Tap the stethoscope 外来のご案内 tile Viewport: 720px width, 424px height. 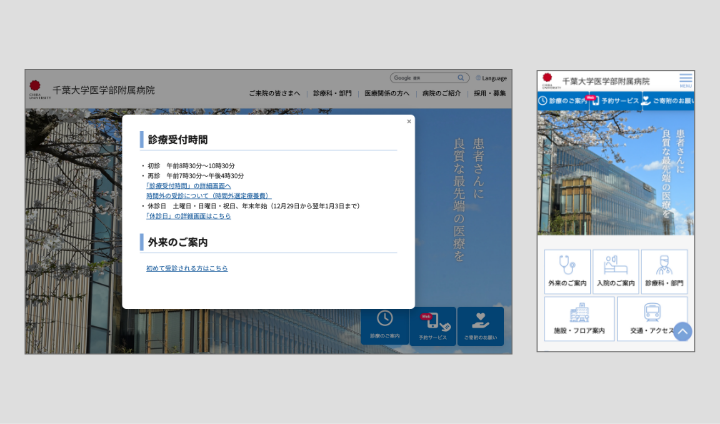566,271
